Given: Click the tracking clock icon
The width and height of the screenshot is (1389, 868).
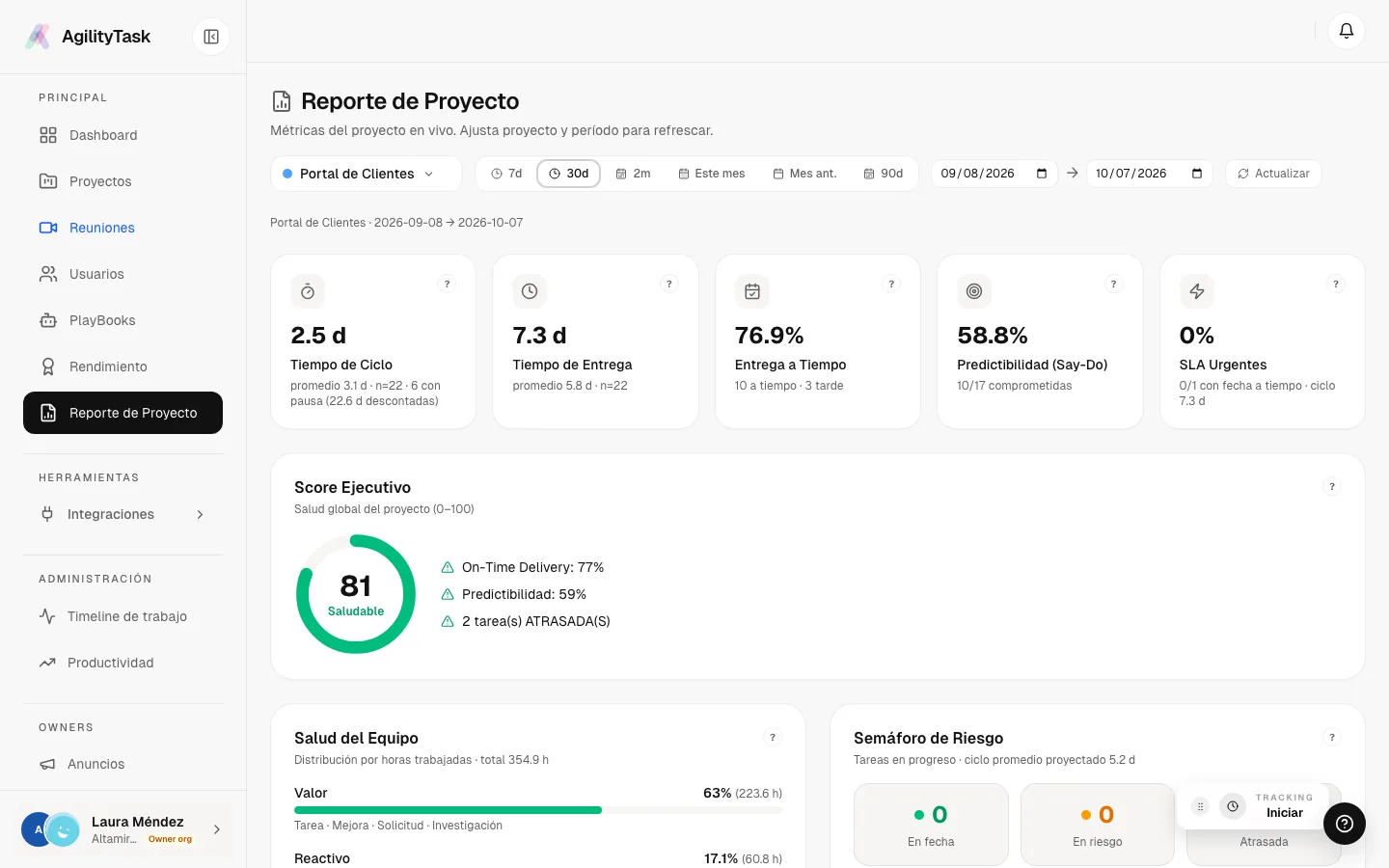Looking at the screenshot, I should click(x=1233, y=806).
